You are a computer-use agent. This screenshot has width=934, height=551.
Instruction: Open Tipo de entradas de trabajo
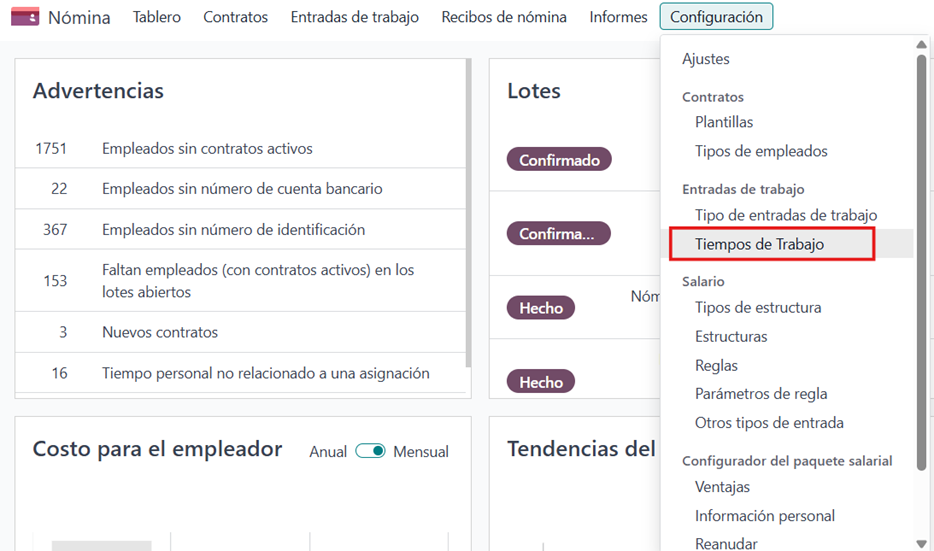[786, 215]
